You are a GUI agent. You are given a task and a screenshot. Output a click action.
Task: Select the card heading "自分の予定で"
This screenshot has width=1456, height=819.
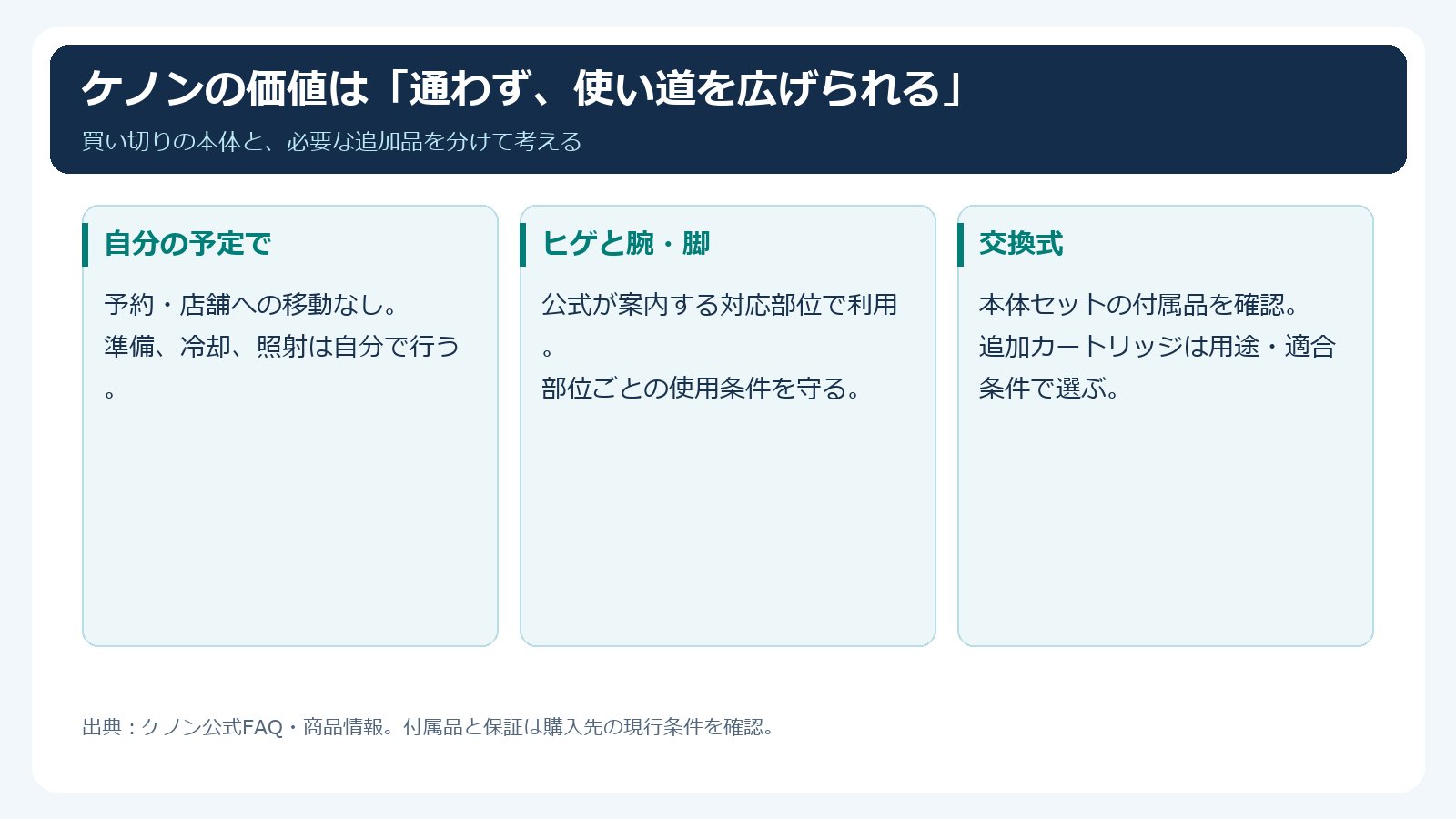point(187,244)
